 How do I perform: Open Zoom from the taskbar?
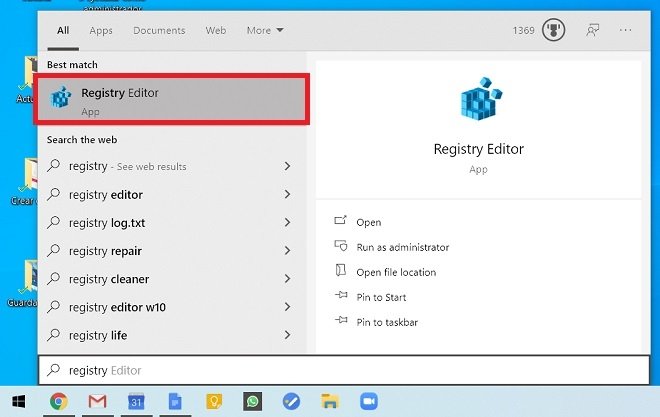pos(369,402)
